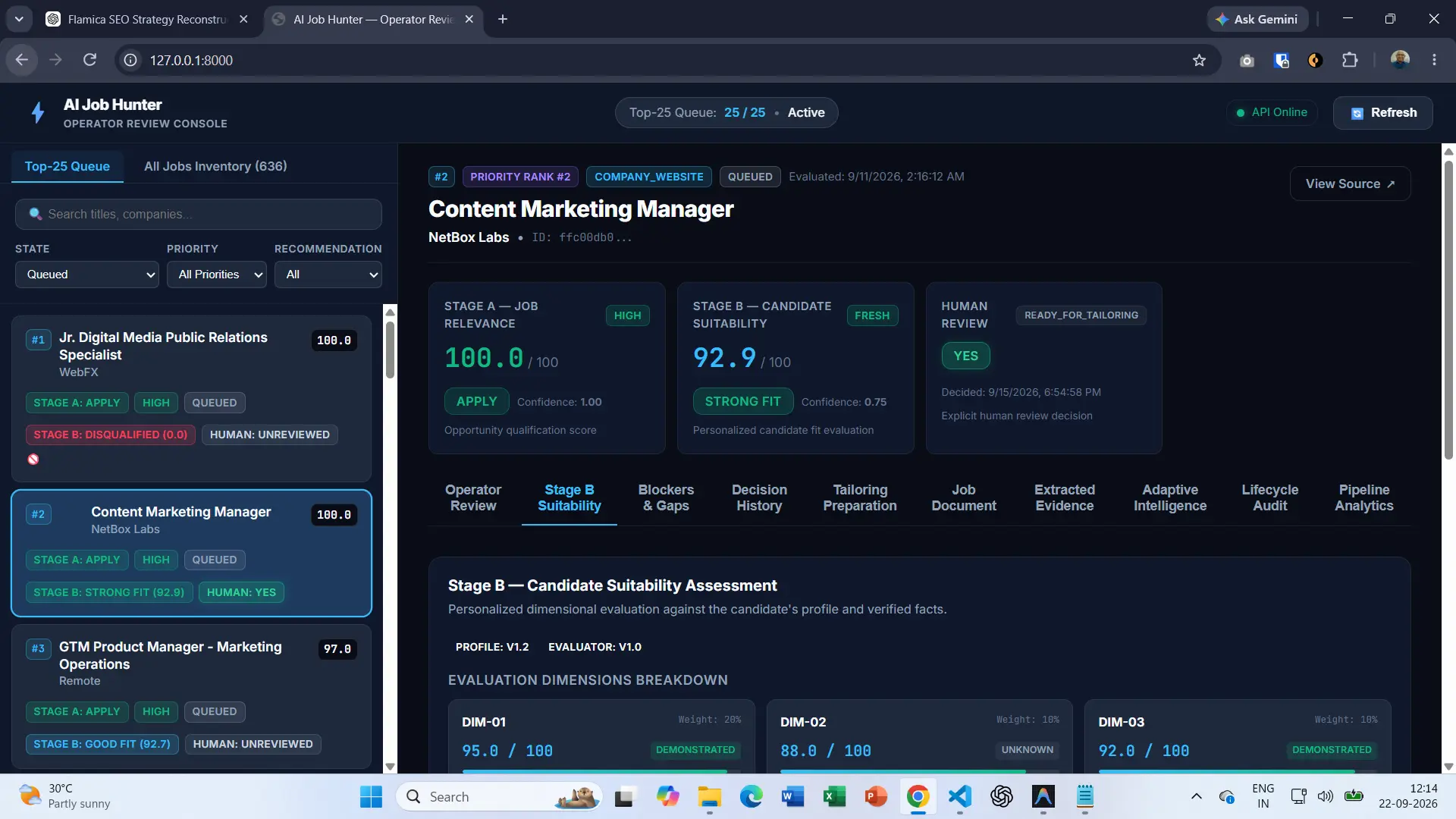This screenshot has width=1456, height=819.
Task: Open the Recommendation dropdown showing All
Action: coord(328,275)
